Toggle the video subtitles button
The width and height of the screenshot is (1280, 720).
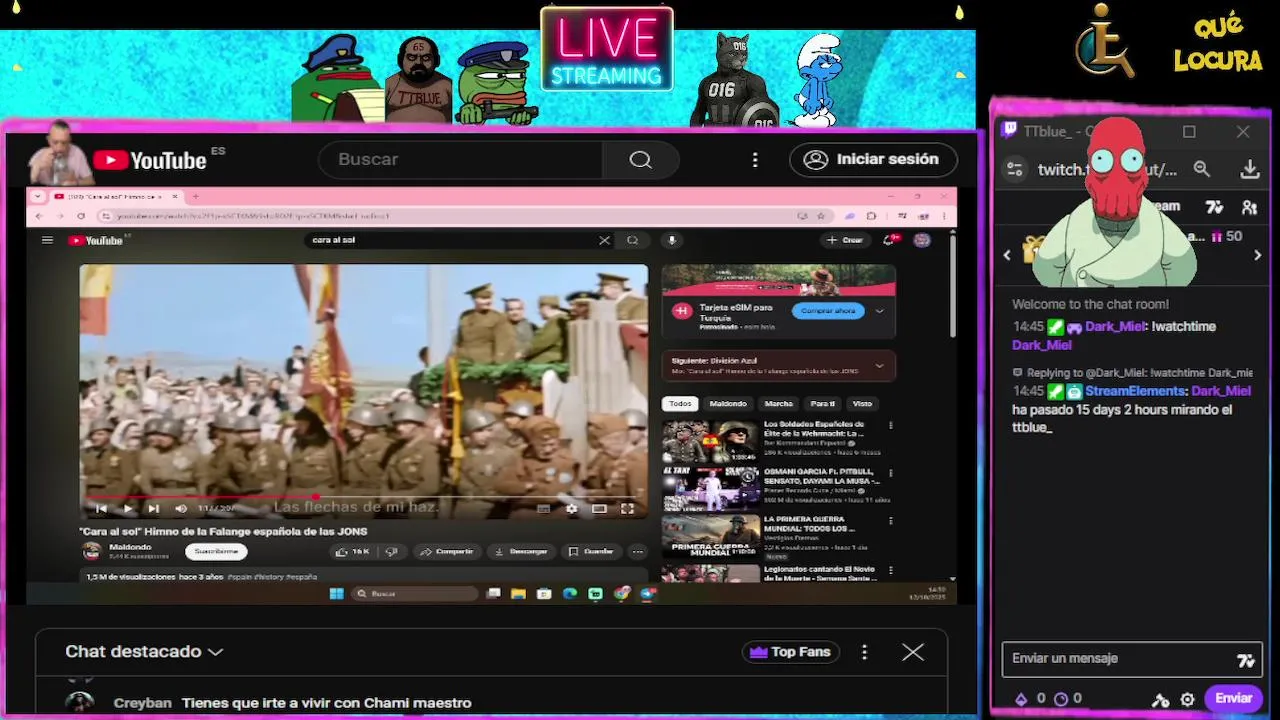(x=543, y=509)
